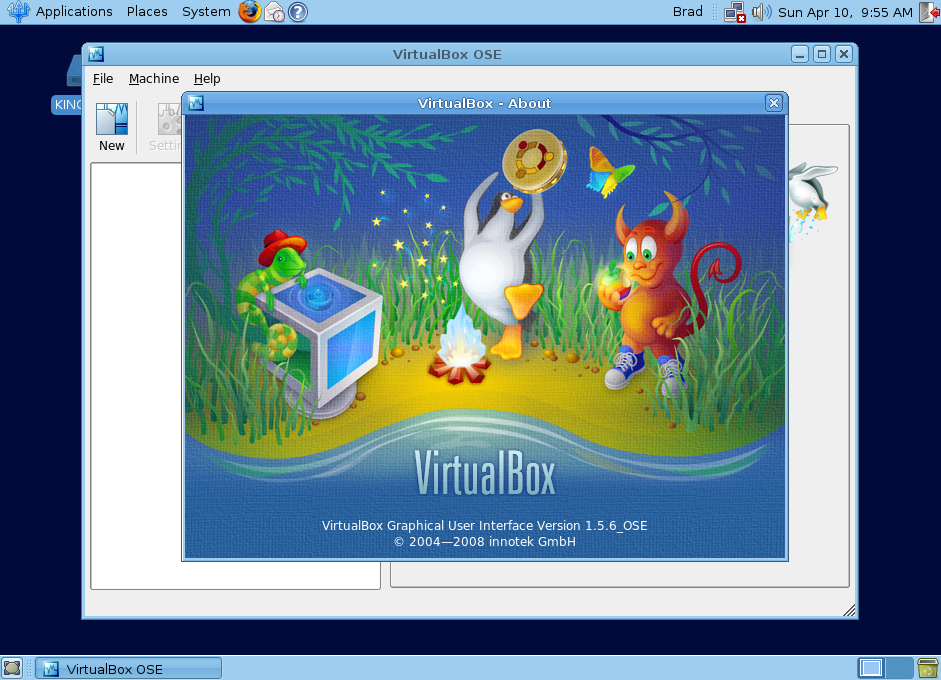
Task: Open the clock showing Sun Apr 10
Action: pyautogui.click(x=845, y=12)
